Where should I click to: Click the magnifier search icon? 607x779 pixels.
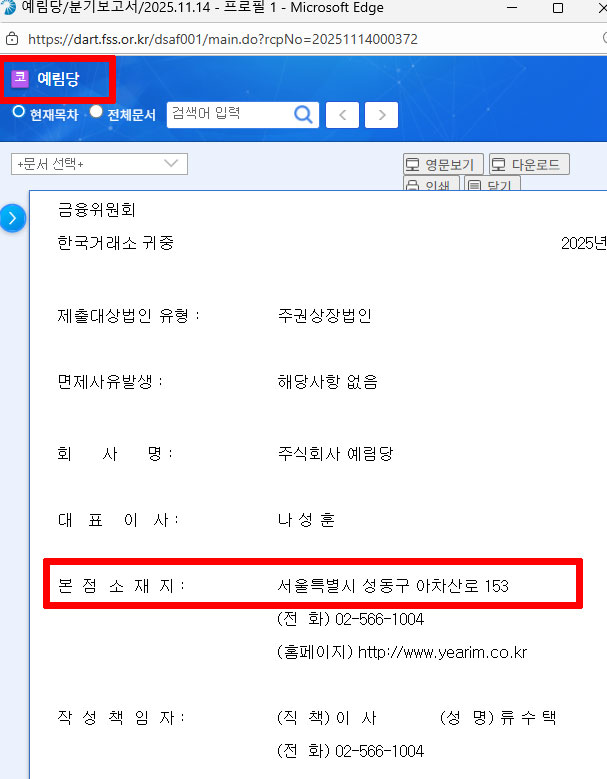coord(303,115)
